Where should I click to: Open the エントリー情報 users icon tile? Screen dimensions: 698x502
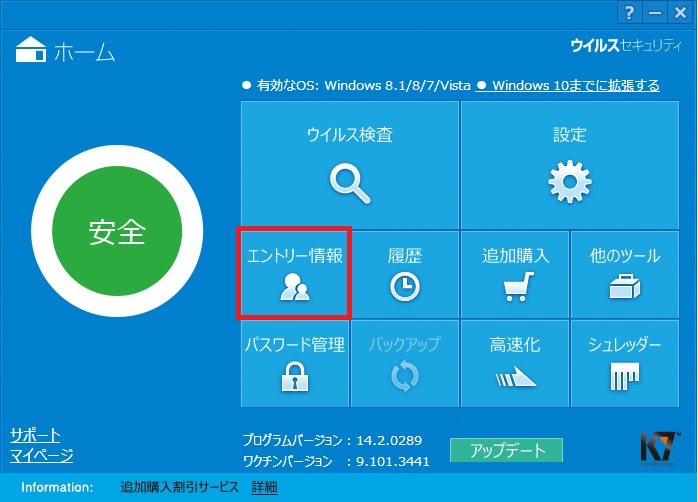pyautogui.click(x=294, y=274)
